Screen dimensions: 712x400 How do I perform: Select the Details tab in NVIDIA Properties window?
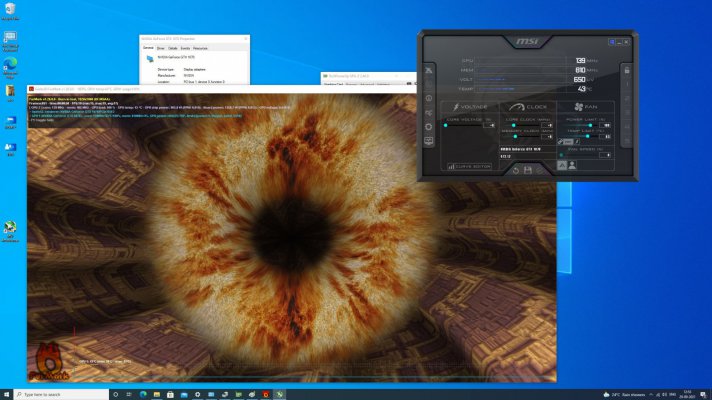(173, 48)
